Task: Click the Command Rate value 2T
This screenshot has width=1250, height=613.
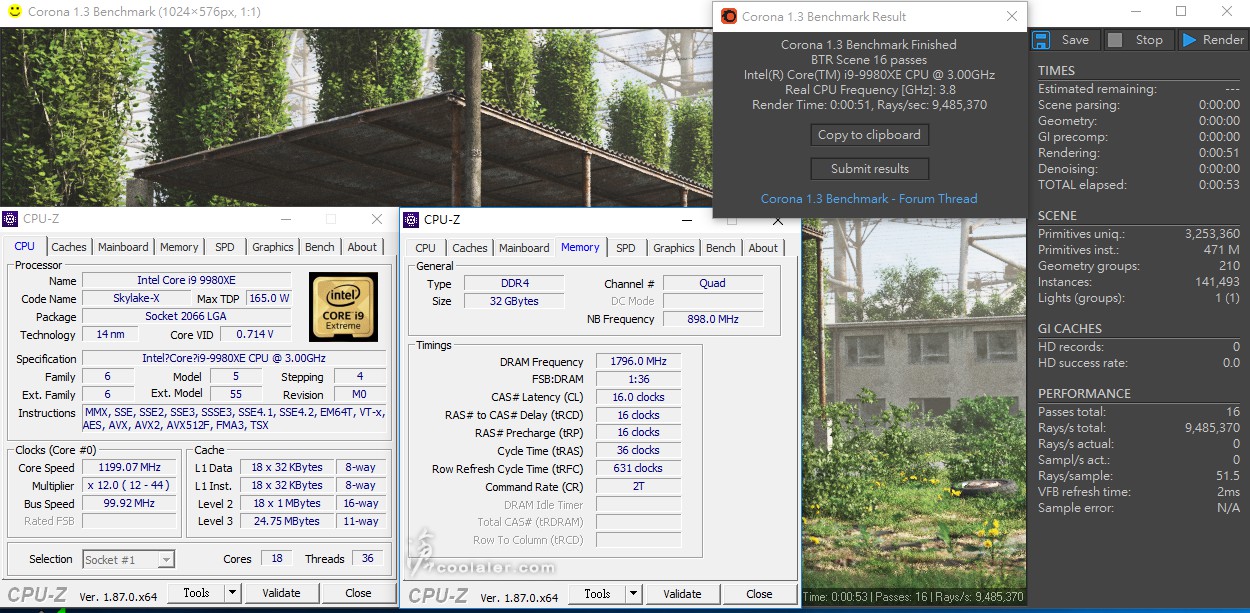Action: click(x=639, y=486)
